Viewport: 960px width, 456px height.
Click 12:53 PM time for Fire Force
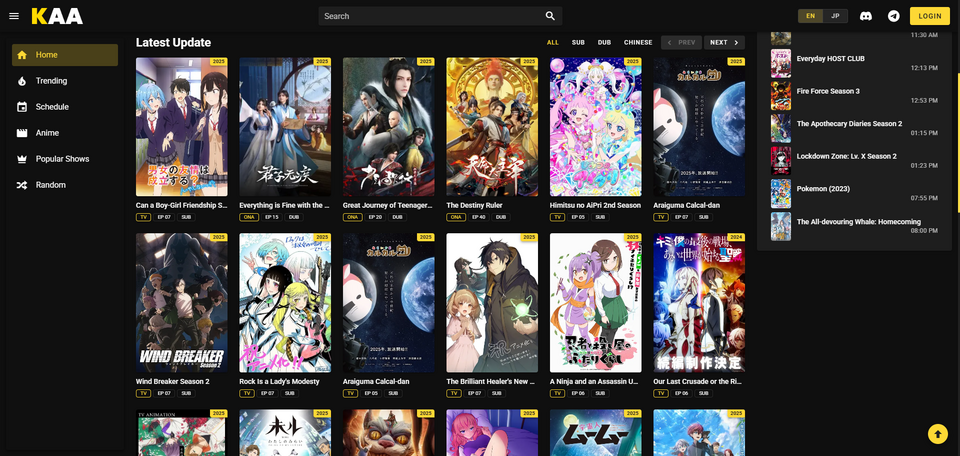coord(924,100)
